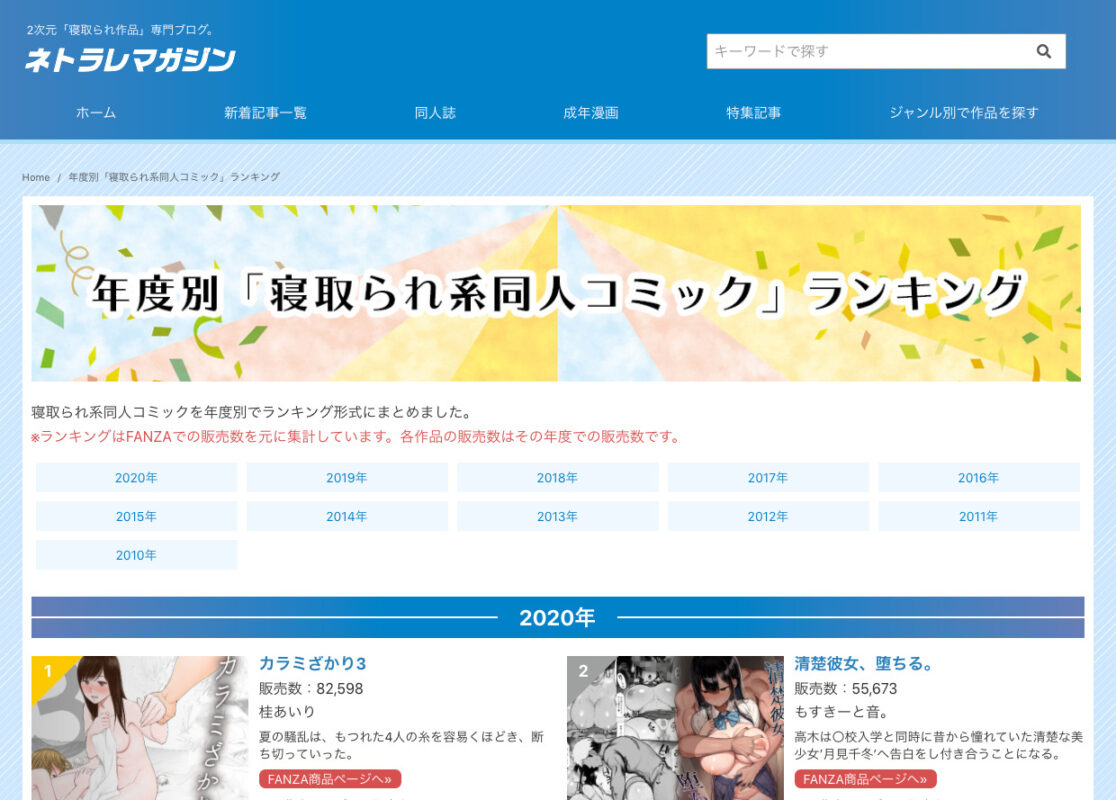
Task: Click the search magnifier icon
Action: (1043, 52)
